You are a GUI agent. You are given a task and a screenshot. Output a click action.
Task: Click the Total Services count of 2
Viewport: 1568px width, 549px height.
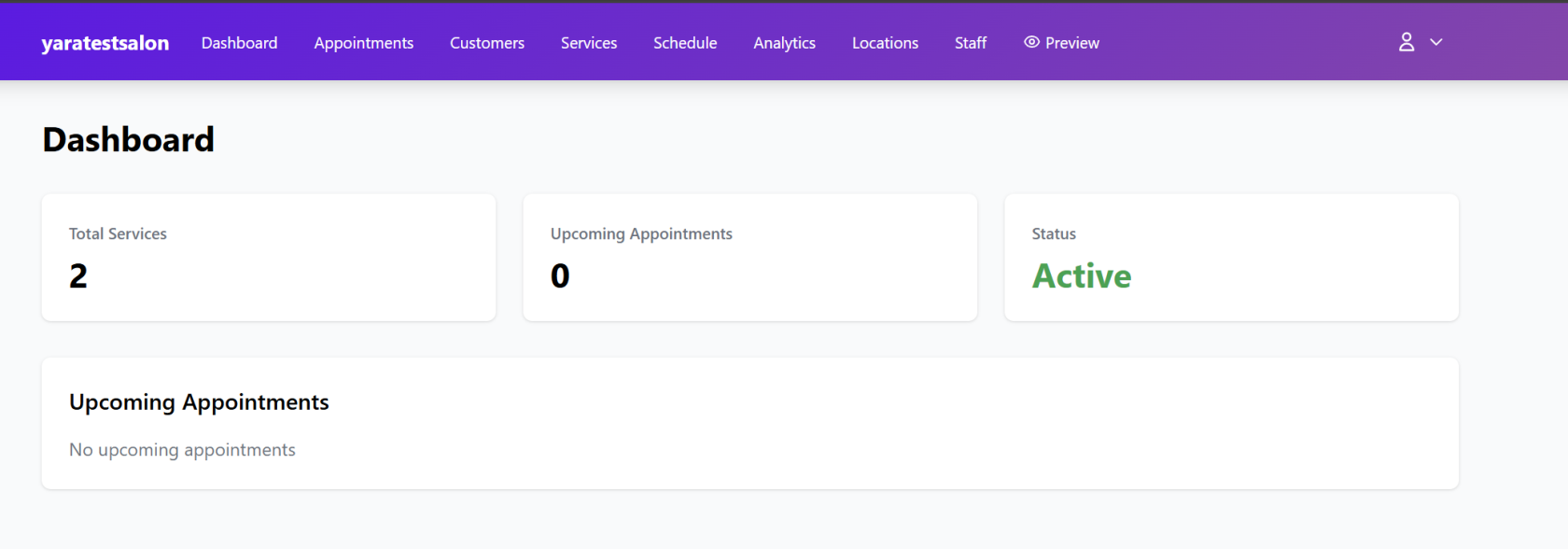coord(78,276)
